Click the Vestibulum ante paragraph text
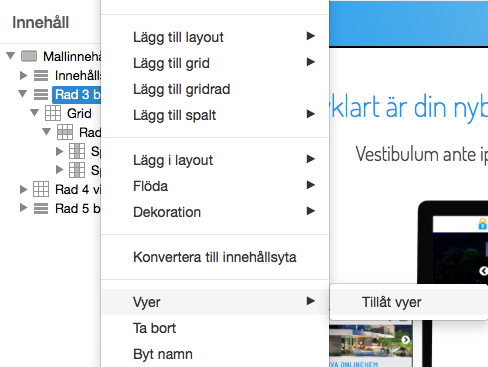The image size is (488, 367). [x=422, y=155]
